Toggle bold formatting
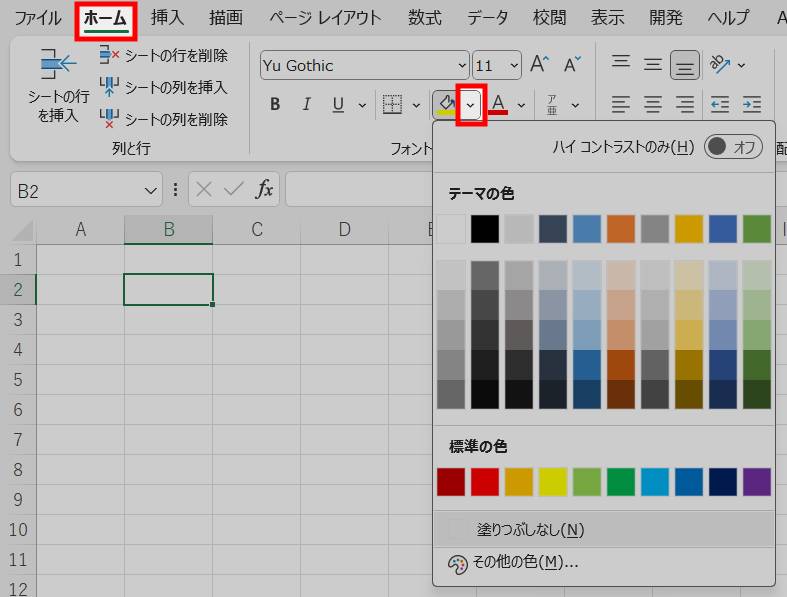This screenshot has height=597, width=787. (x=275, y=104)
